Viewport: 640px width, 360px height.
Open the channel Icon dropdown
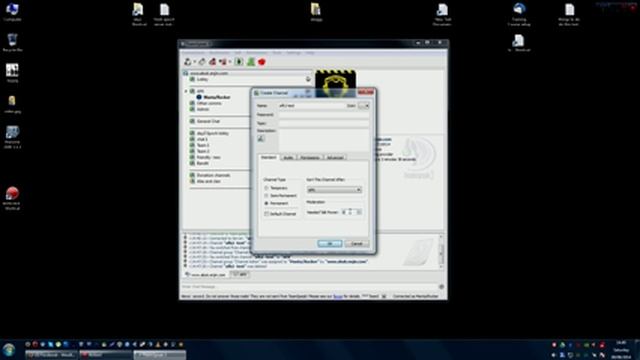tap(364, 106)
